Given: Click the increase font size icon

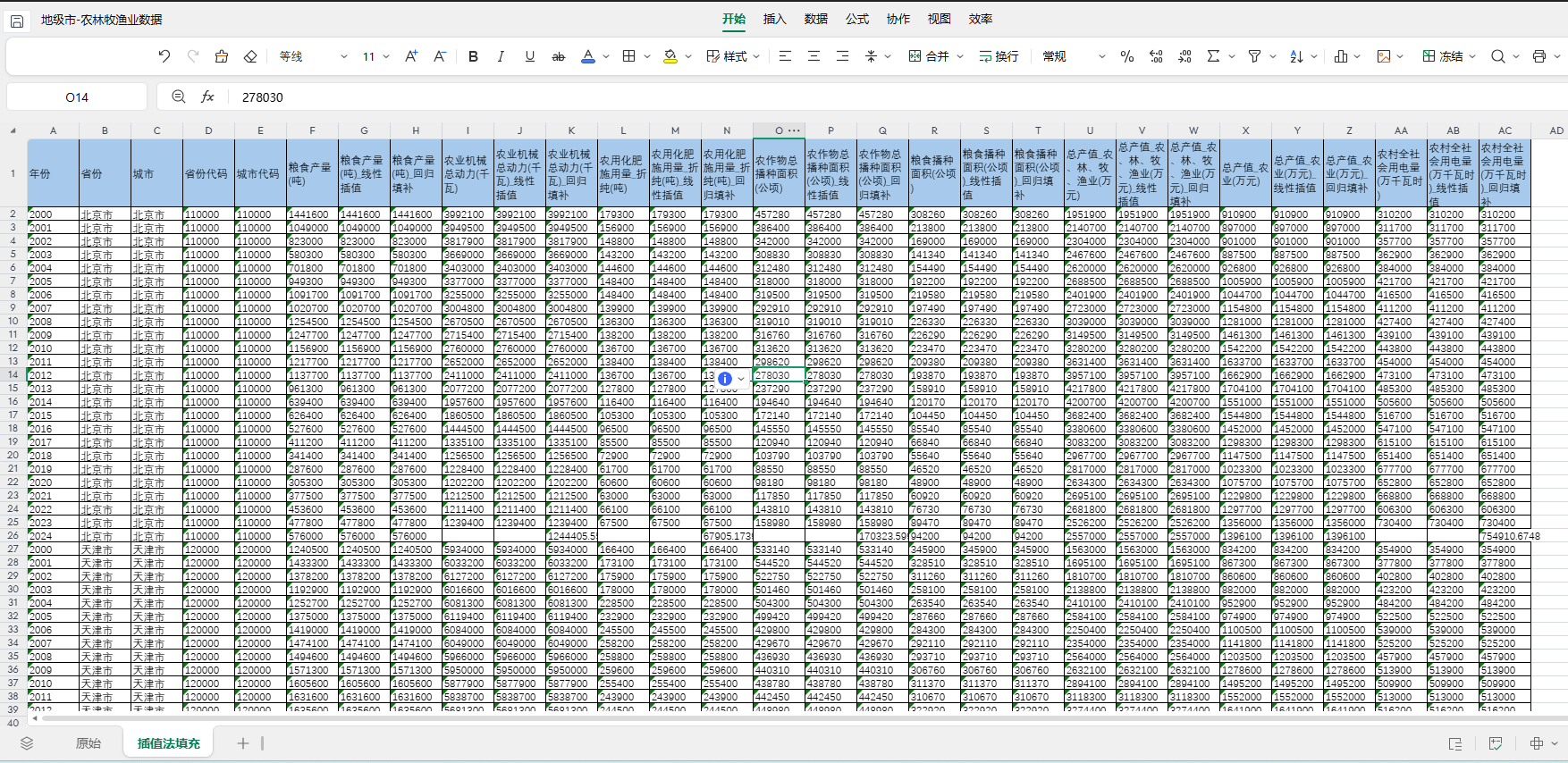Looking at the screenshot, I should point(411,56).
